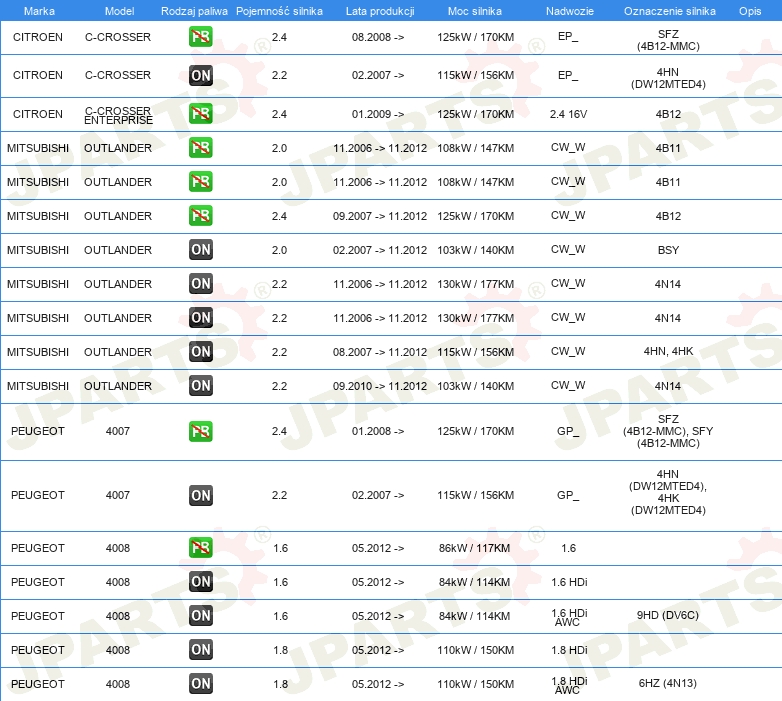The width and height of the screenshot is (782, 701).
Task: Click the BSY engine code cell
Action: (x=668, y=250)
